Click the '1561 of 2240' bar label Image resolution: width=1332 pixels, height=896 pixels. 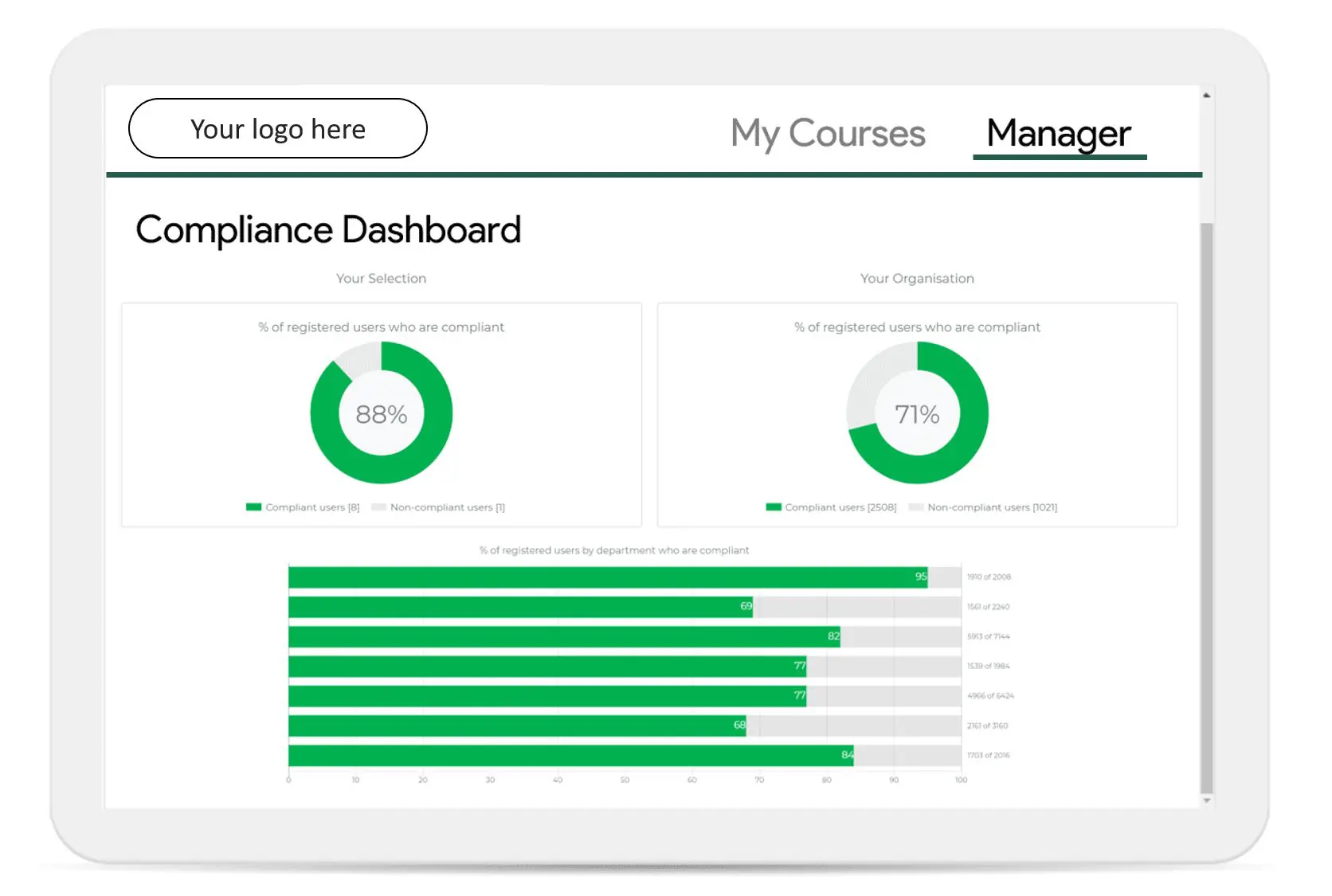tap(988, 607)
